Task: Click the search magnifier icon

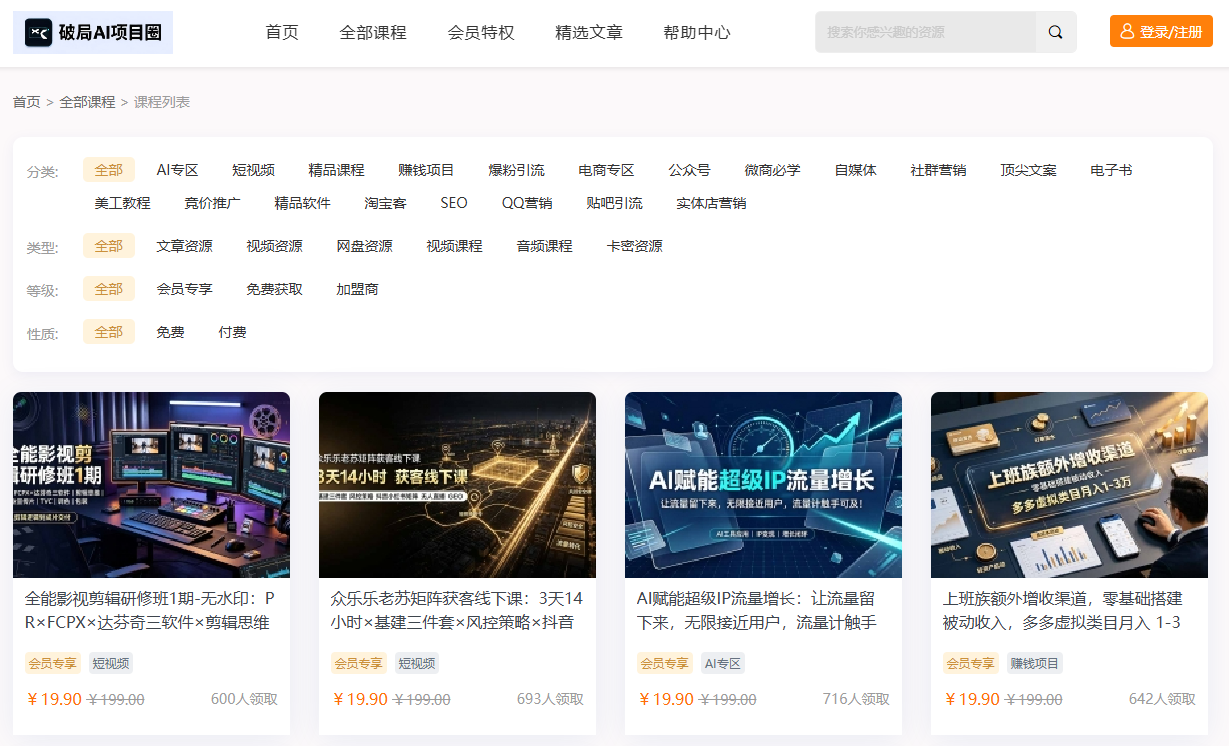Action: click(x=1055, y=32)
